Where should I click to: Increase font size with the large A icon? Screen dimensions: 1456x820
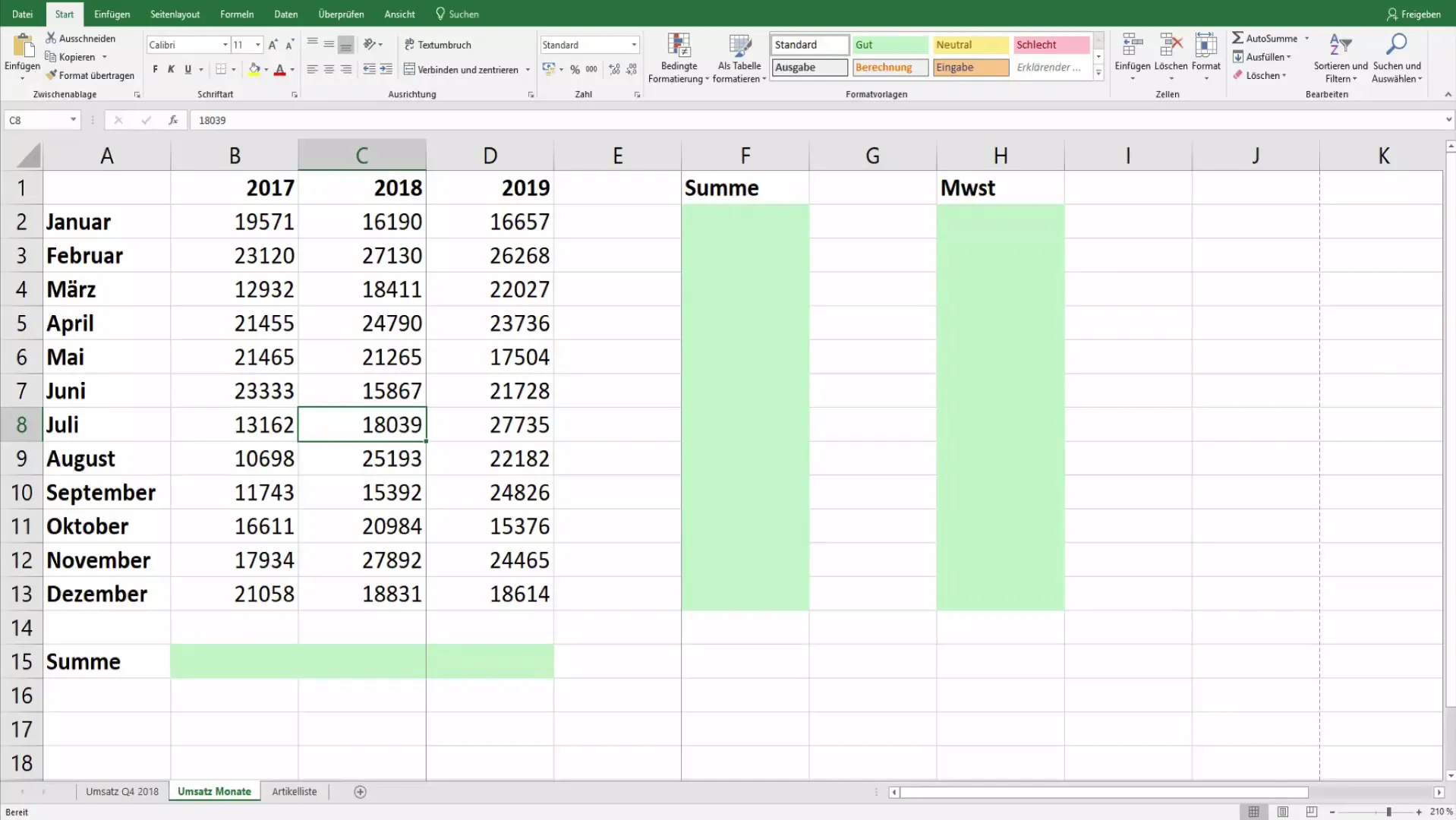point(273,45)
